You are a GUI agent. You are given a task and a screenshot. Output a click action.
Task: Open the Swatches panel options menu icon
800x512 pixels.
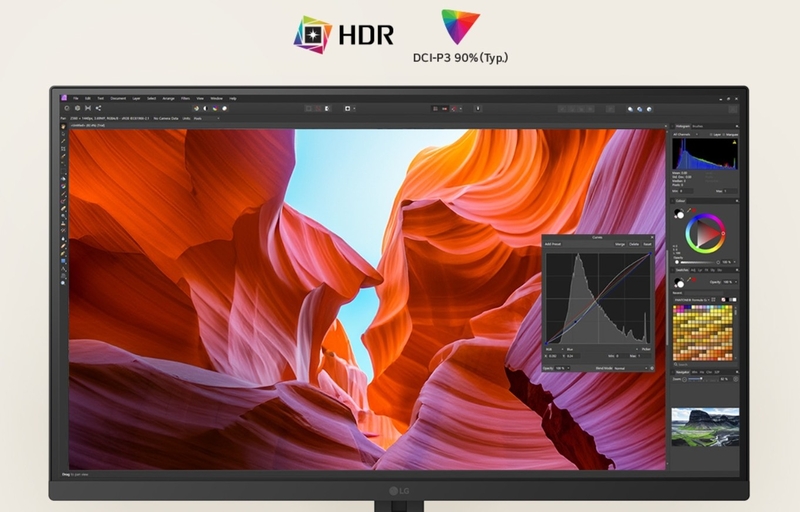pyautogui.click(x=736, y=270)
